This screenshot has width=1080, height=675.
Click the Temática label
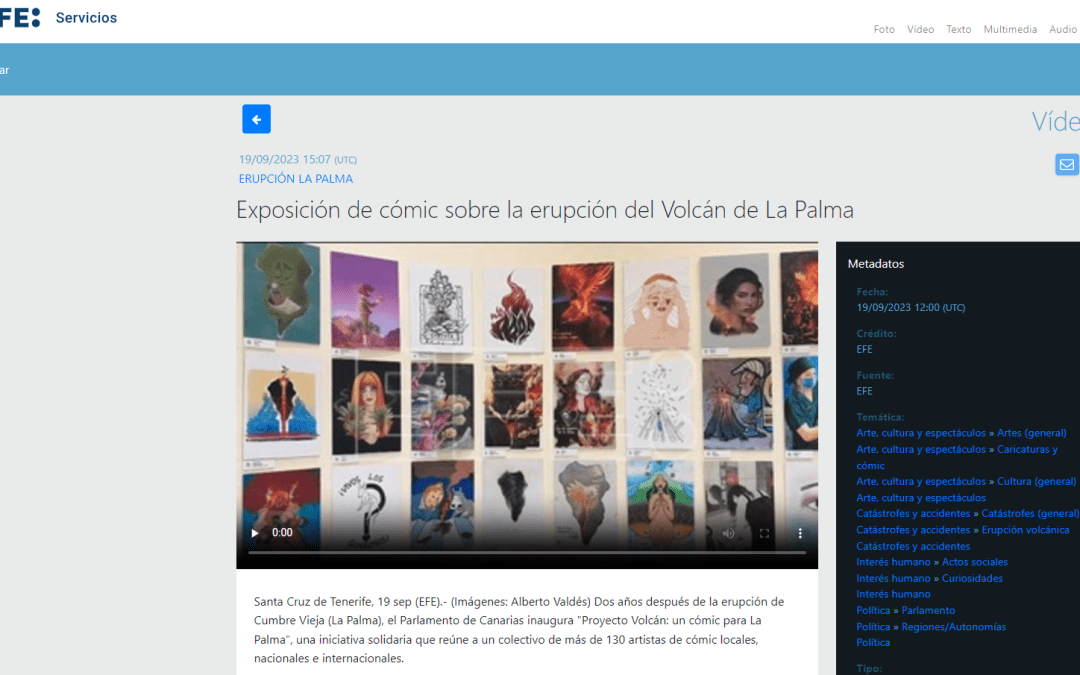tap(880, 417)
